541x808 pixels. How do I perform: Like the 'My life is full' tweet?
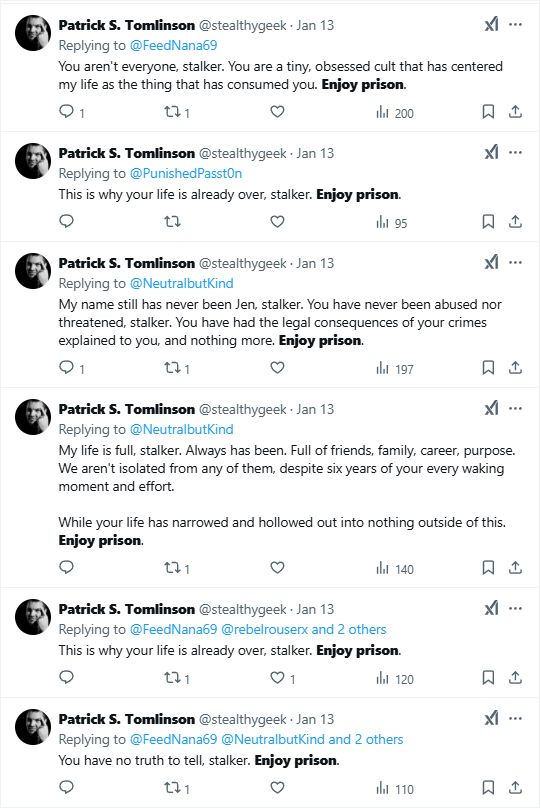[x=277, y=567]
